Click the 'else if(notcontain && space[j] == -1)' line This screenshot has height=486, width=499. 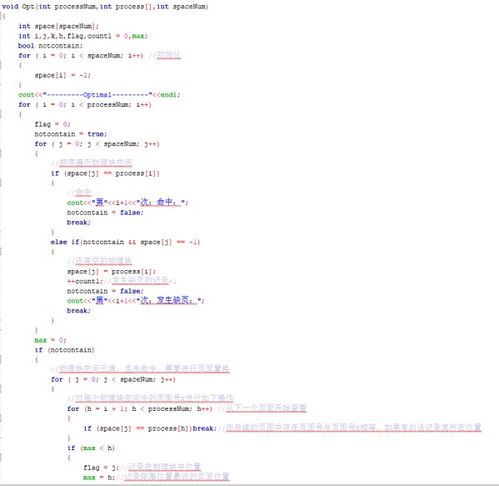(125, 242)
